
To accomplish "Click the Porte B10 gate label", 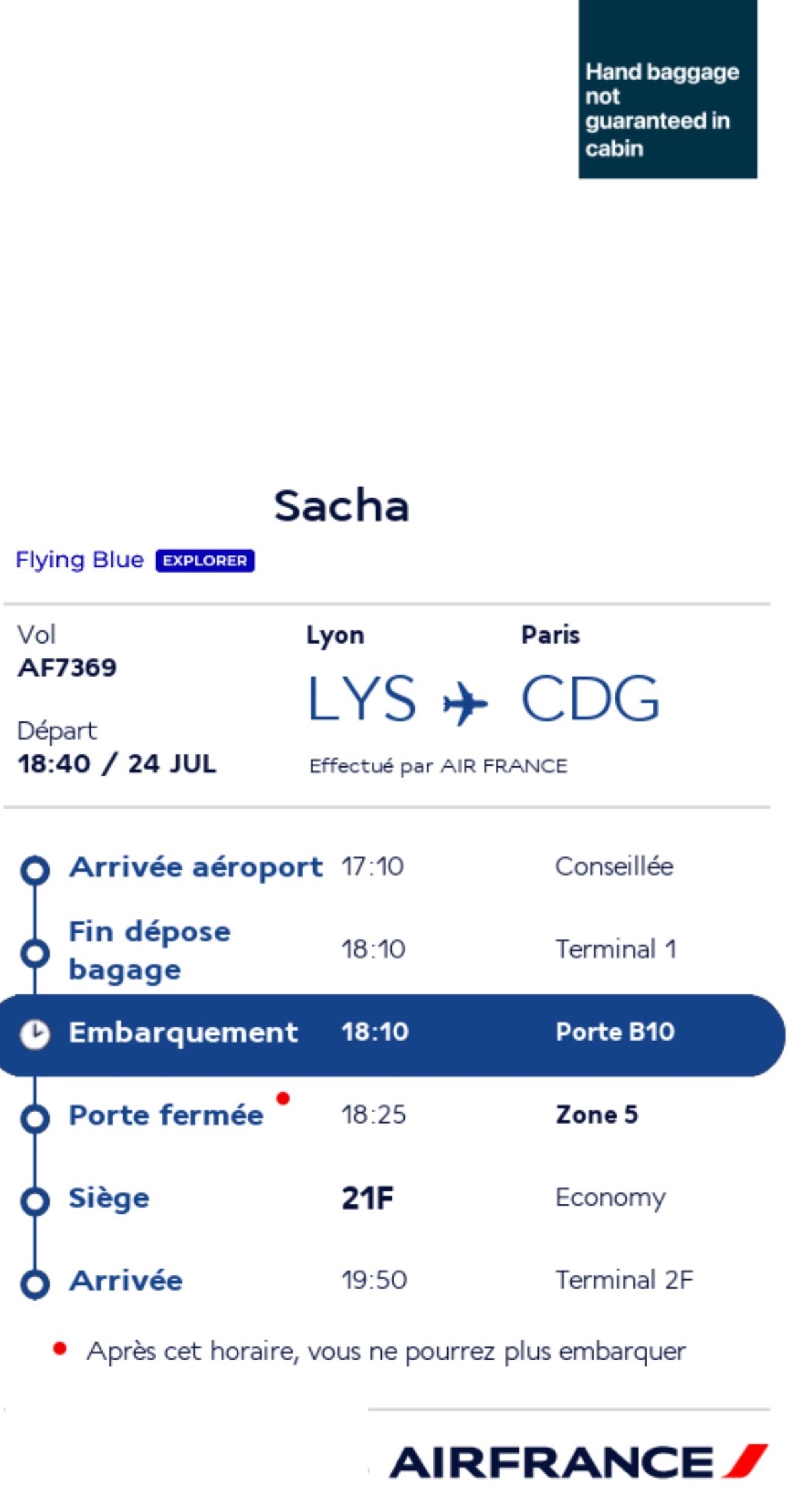I will (615, 1032).
